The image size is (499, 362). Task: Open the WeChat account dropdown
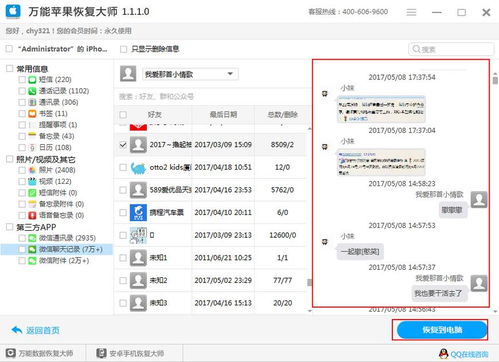click(x=190, y=74)
